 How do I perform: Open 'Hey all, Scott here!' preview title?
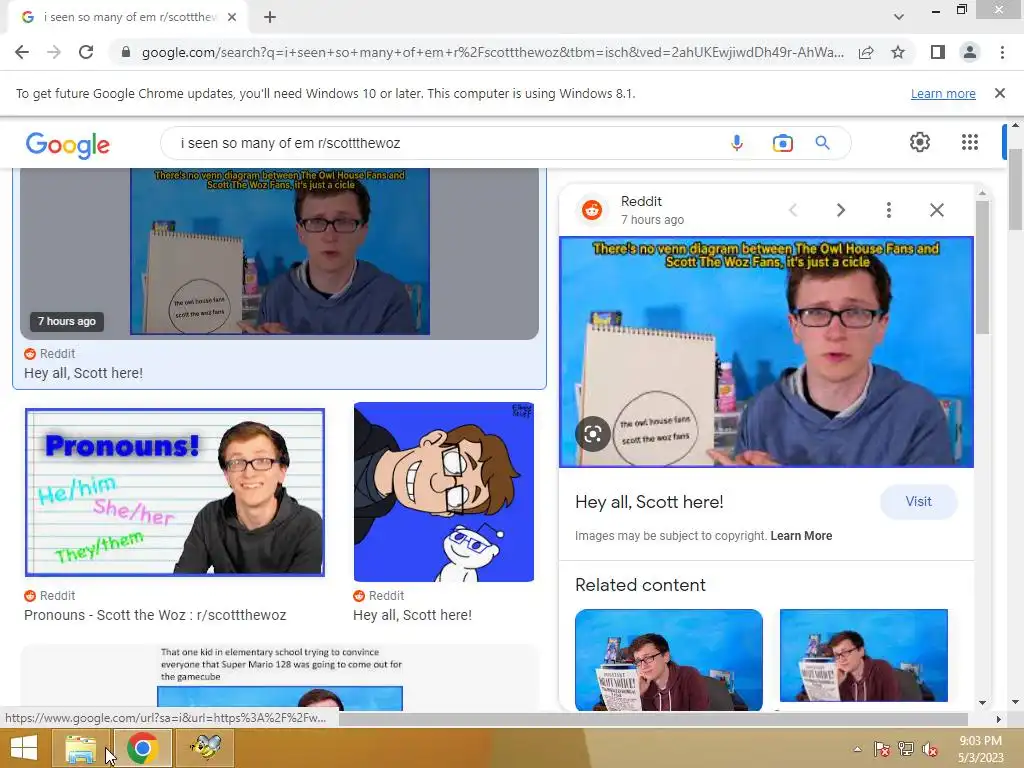pos(649,502)
